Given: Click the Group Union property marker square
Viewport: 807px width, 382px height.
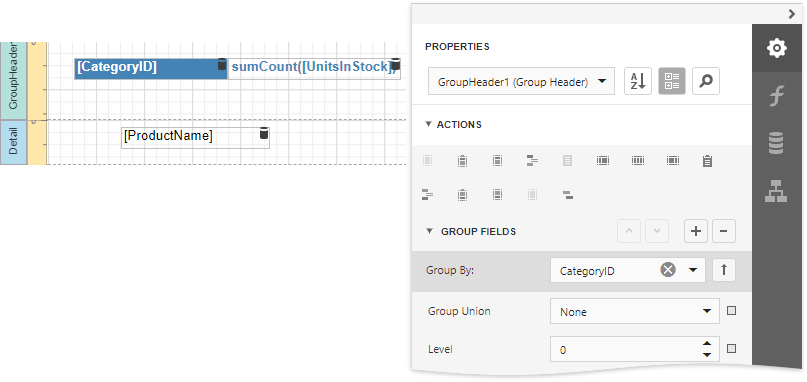Looking at the screenshot, I should (731, 311).
